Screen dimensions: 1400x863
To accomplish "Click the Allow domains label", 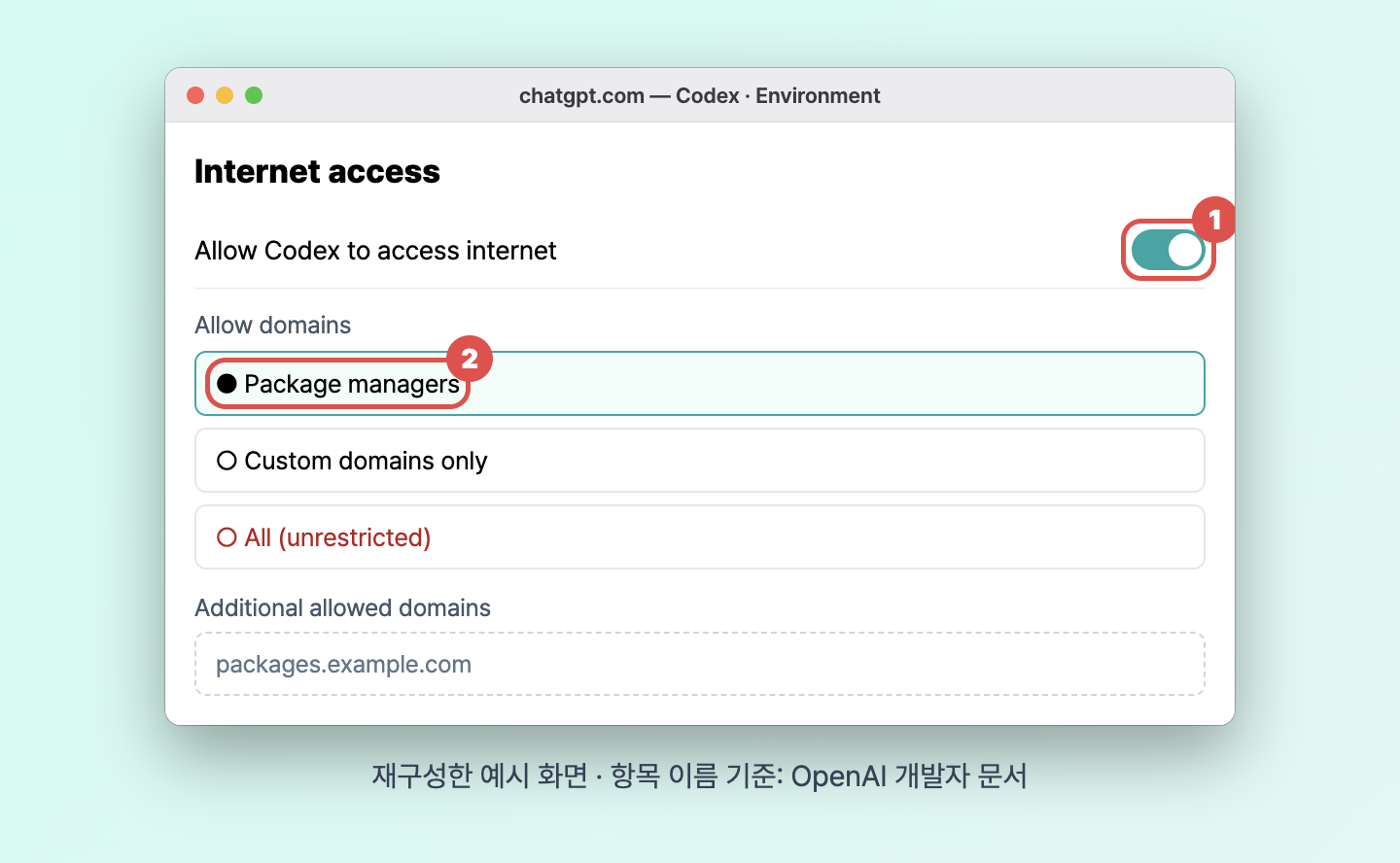I will [x=272, y=325].
